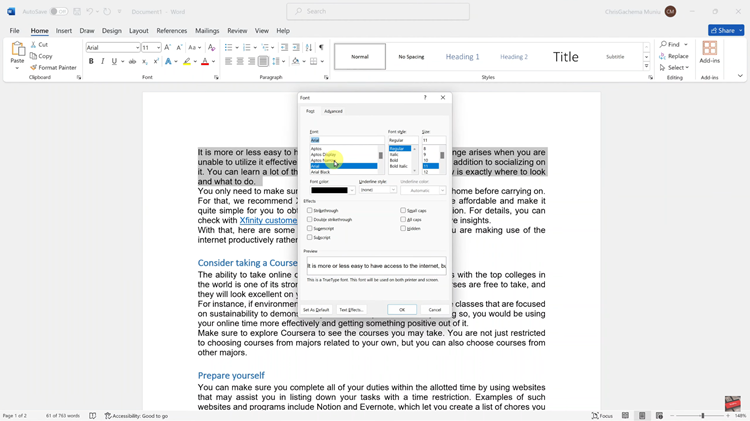The image size is (750, 421).
Task: Show paragraph marks icon
Action: [321, 47]
